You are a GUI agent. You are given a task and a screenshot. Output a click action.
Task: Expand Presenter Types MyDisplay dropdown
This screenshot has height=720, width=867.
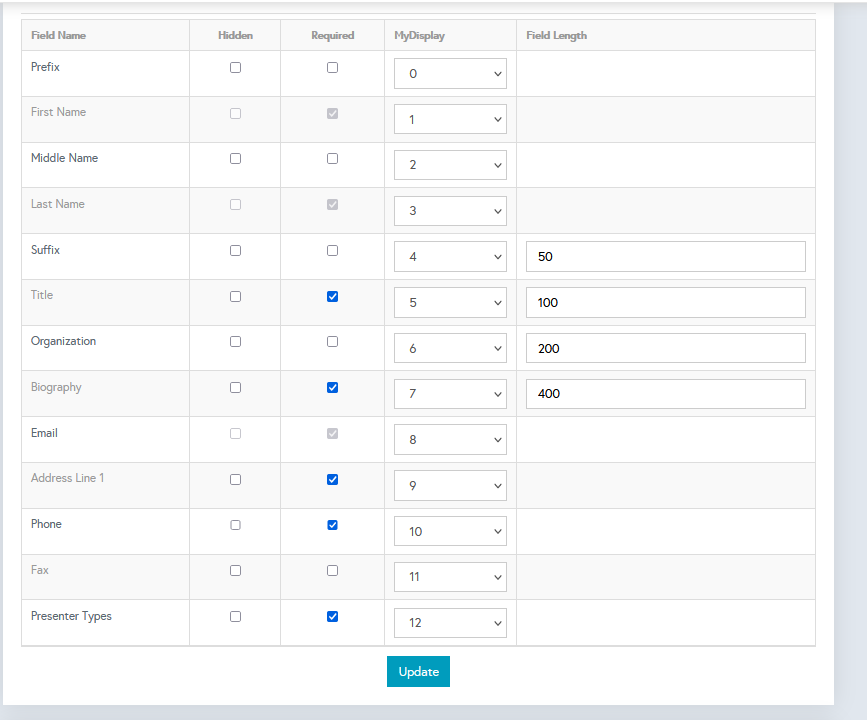coord(450,623)
